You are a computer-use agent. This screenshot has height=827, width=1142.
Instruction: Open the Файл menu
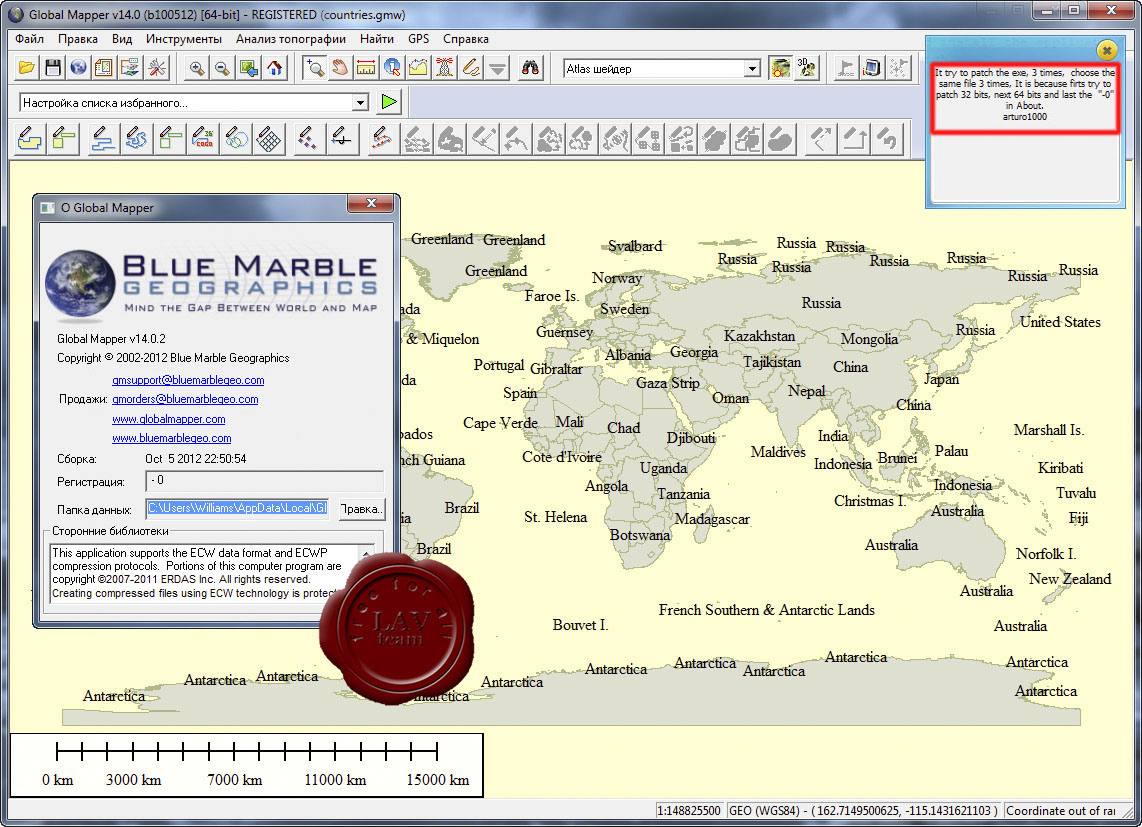point(29,39)
